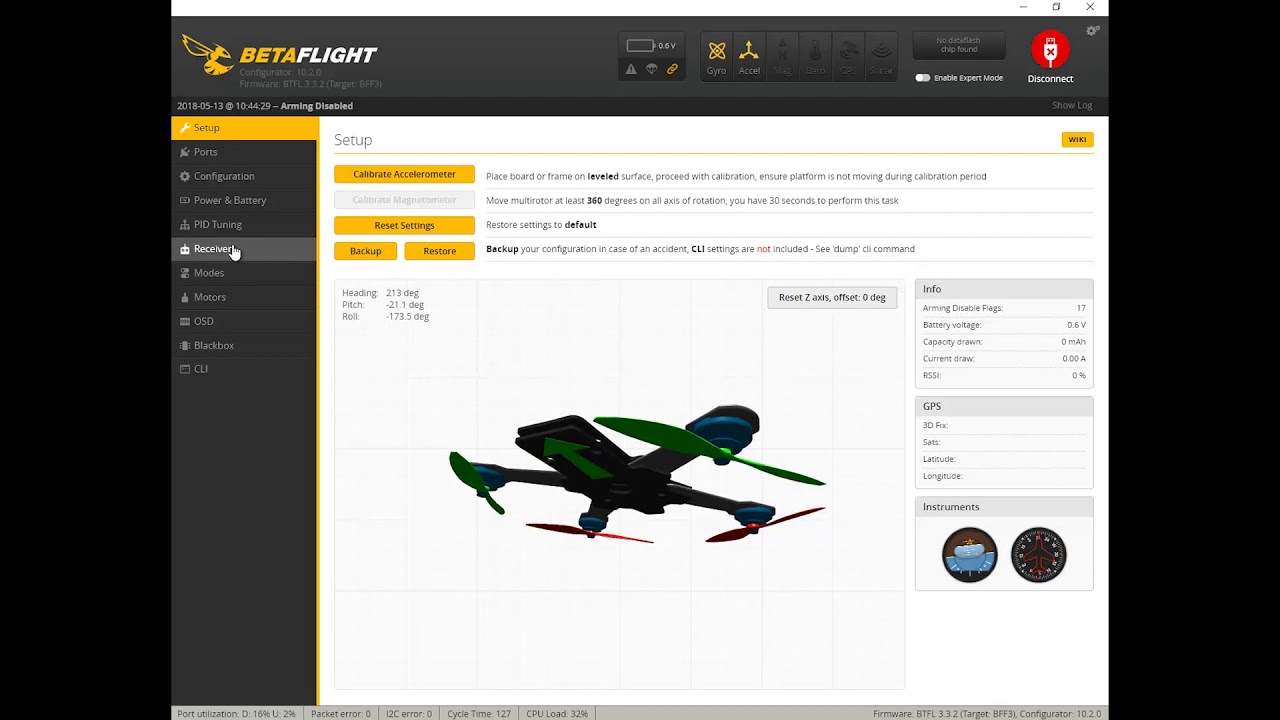Click the Current draw row in Info
The image size is (1280, 720).
click(1004, 359)
